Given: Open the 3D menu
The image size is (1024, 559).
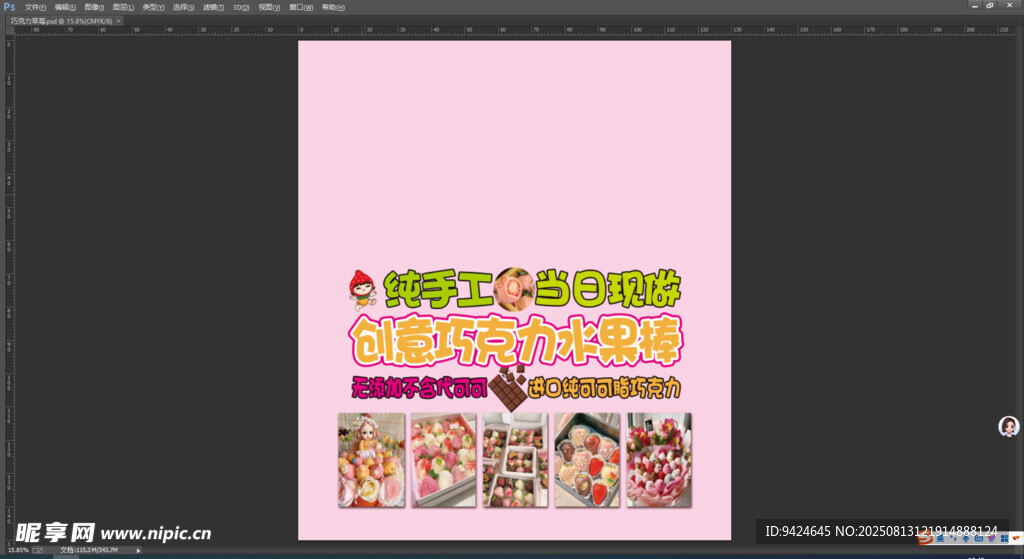Looking at the screenshot, I should tap(241, 7).
